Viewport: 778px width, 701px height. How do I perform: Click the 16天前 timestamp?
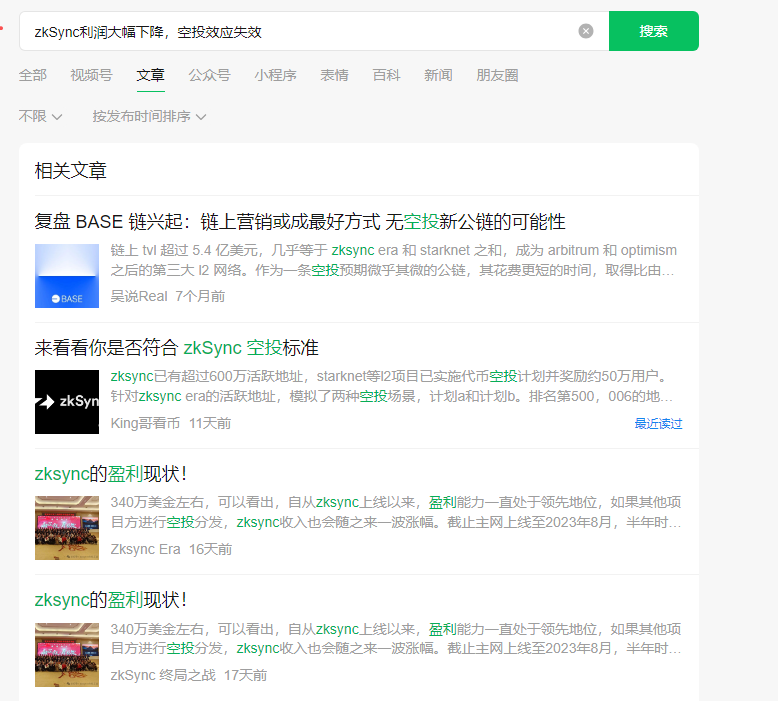210,549
